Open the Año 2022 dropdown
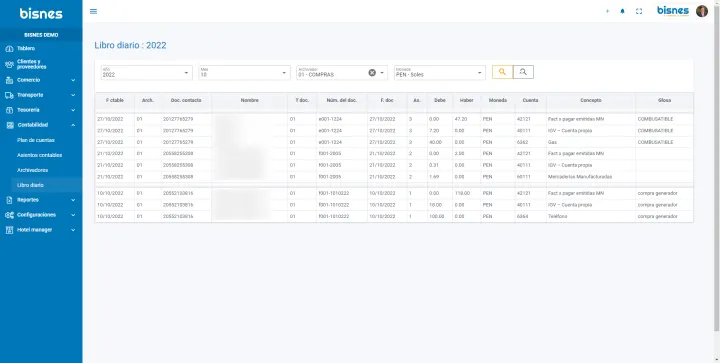The image size is (720, 363). pos(147,73)
